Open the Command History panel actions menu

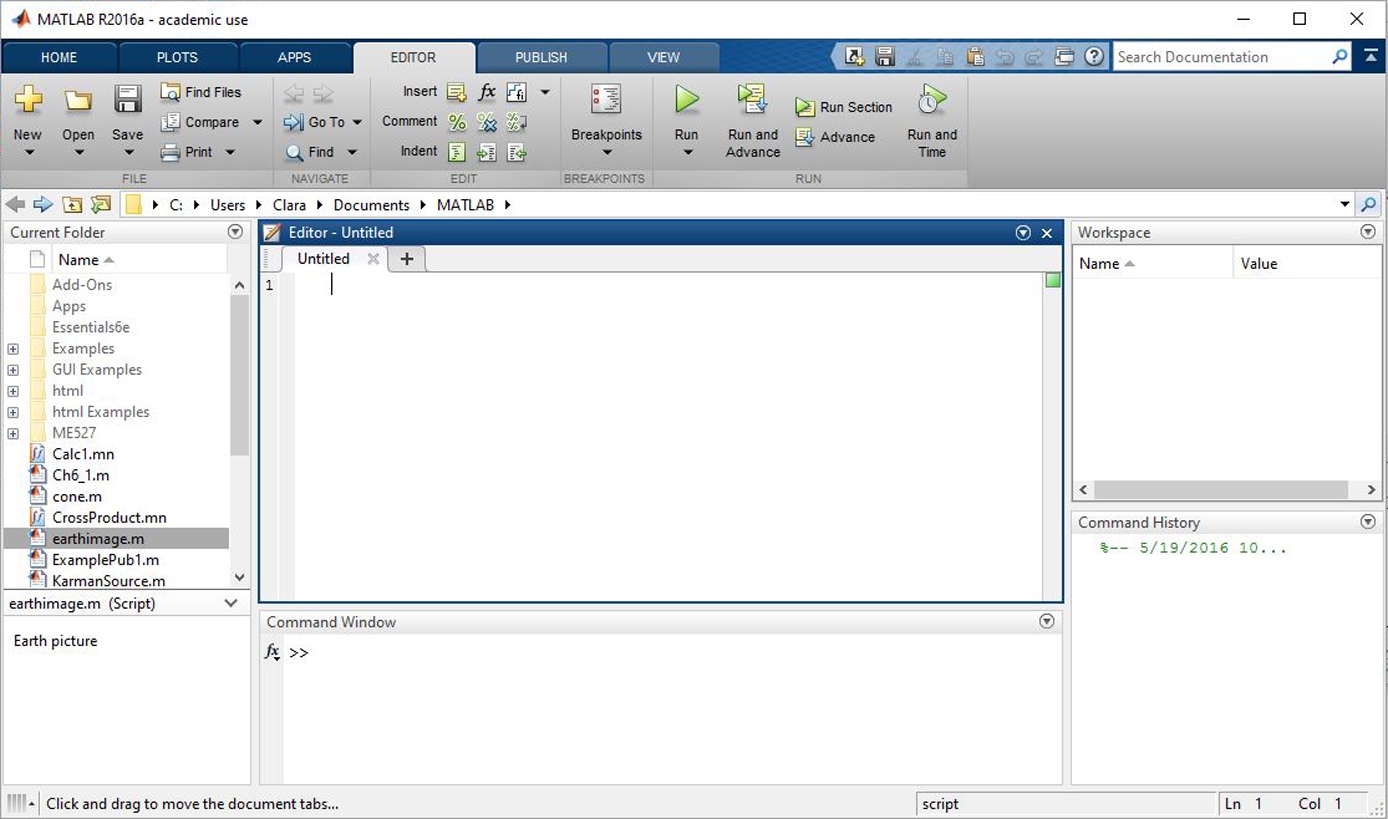(x=1368, y=522)
